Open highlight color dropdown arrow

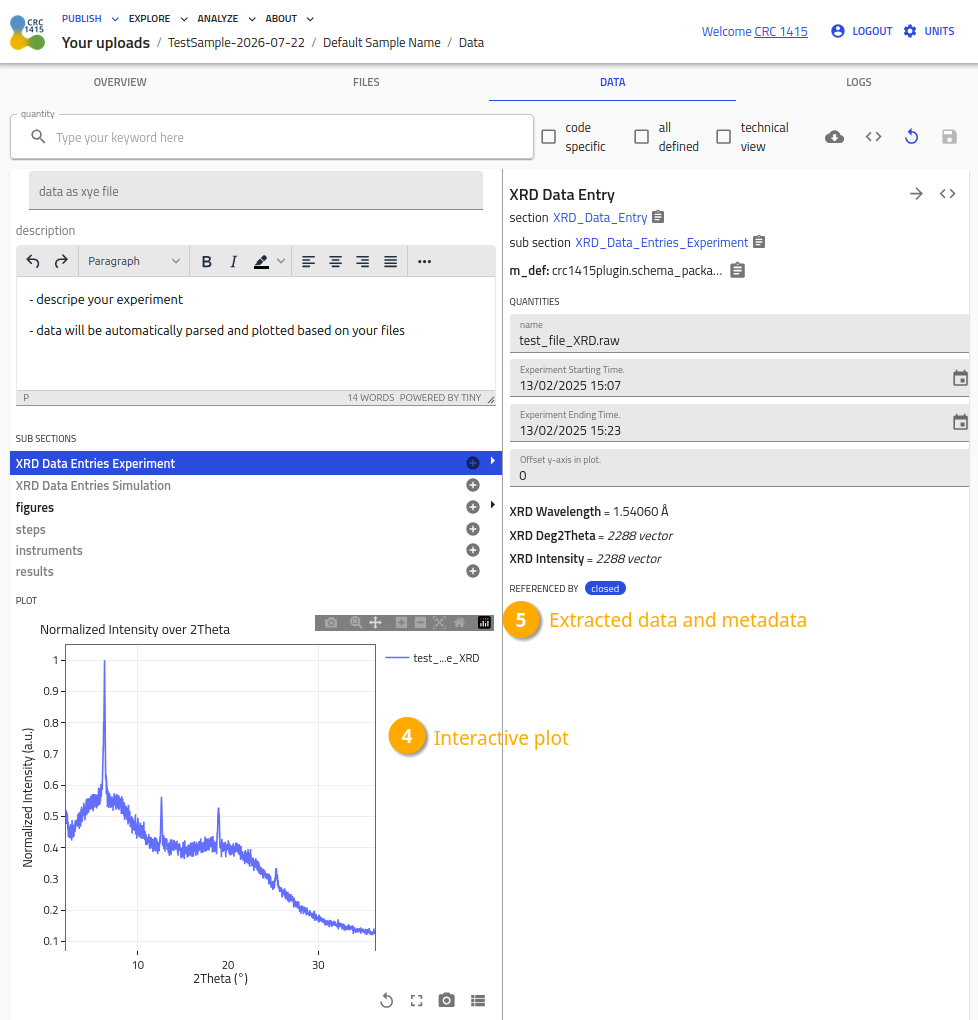pos(281,262)
